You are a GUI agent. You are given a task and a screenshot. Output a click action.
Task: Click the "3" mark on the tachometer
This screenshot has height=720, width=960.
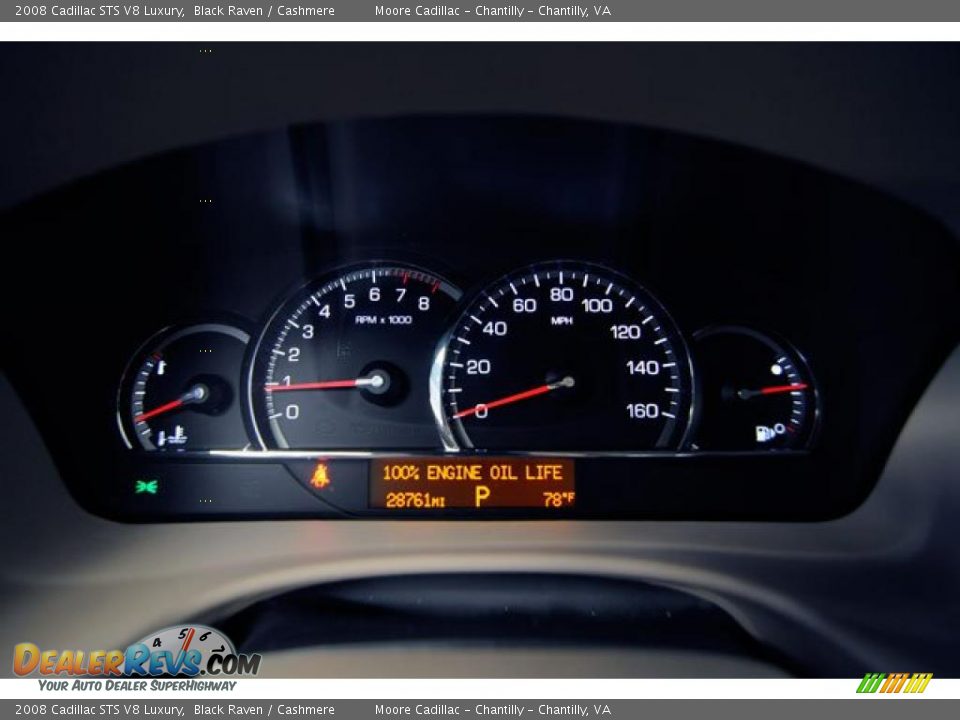pyautogui.click(x=308, y=331)
